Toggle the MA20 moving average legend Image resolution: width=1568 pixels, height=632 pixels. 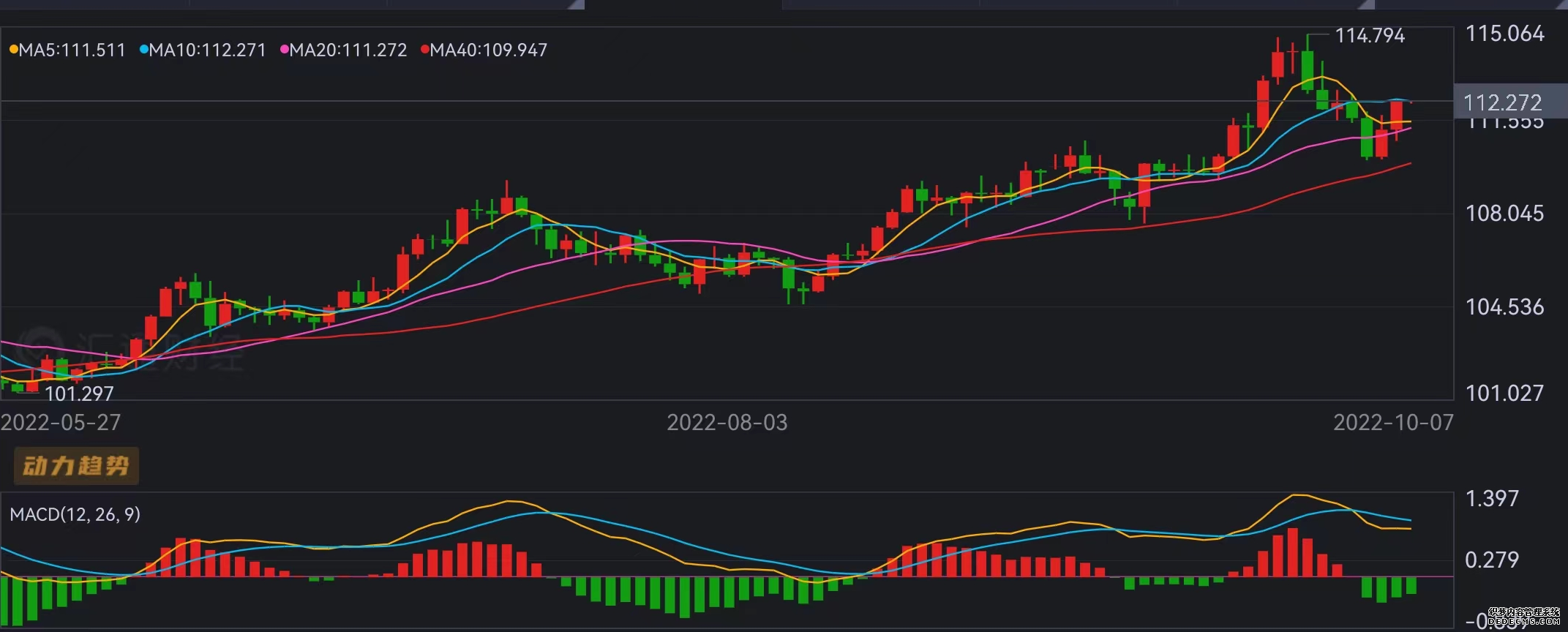coord(344,50)
